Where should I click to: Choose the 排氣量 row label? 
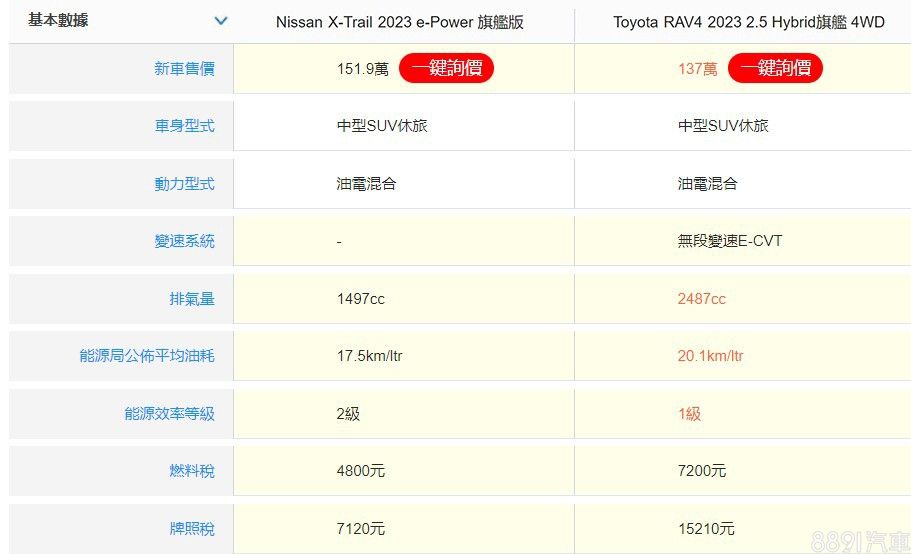[192, 299]
